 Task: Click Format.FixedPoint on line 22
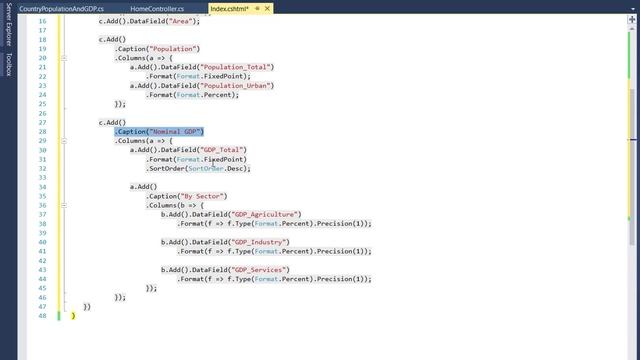[211, 76]
